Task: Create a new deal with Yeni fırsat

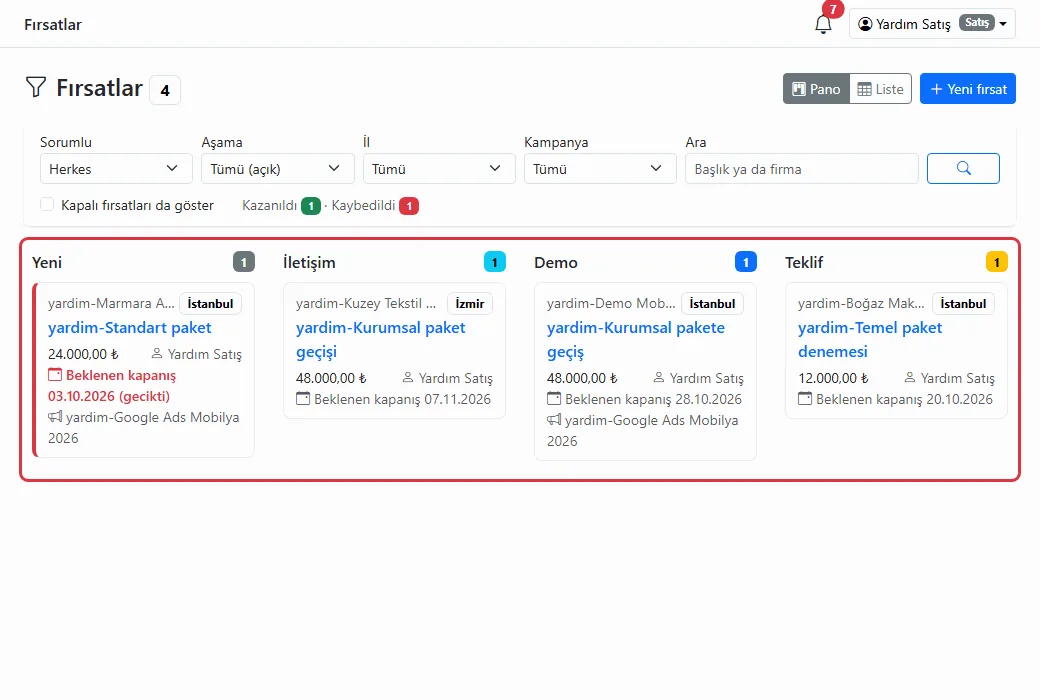Action: tap(968, 89)
